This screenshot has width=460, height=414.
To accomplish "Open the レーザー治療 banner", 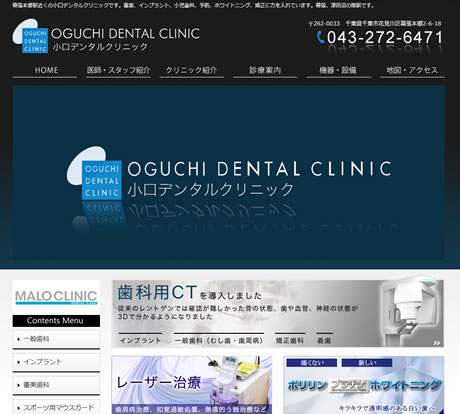I will coord(192,385).
